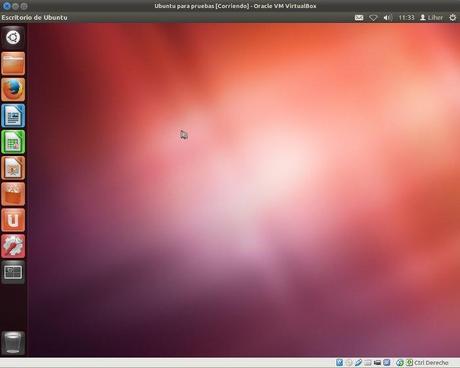Open the power session gear menu
This screenshot has width=460, height=368.
coord(452,18)
